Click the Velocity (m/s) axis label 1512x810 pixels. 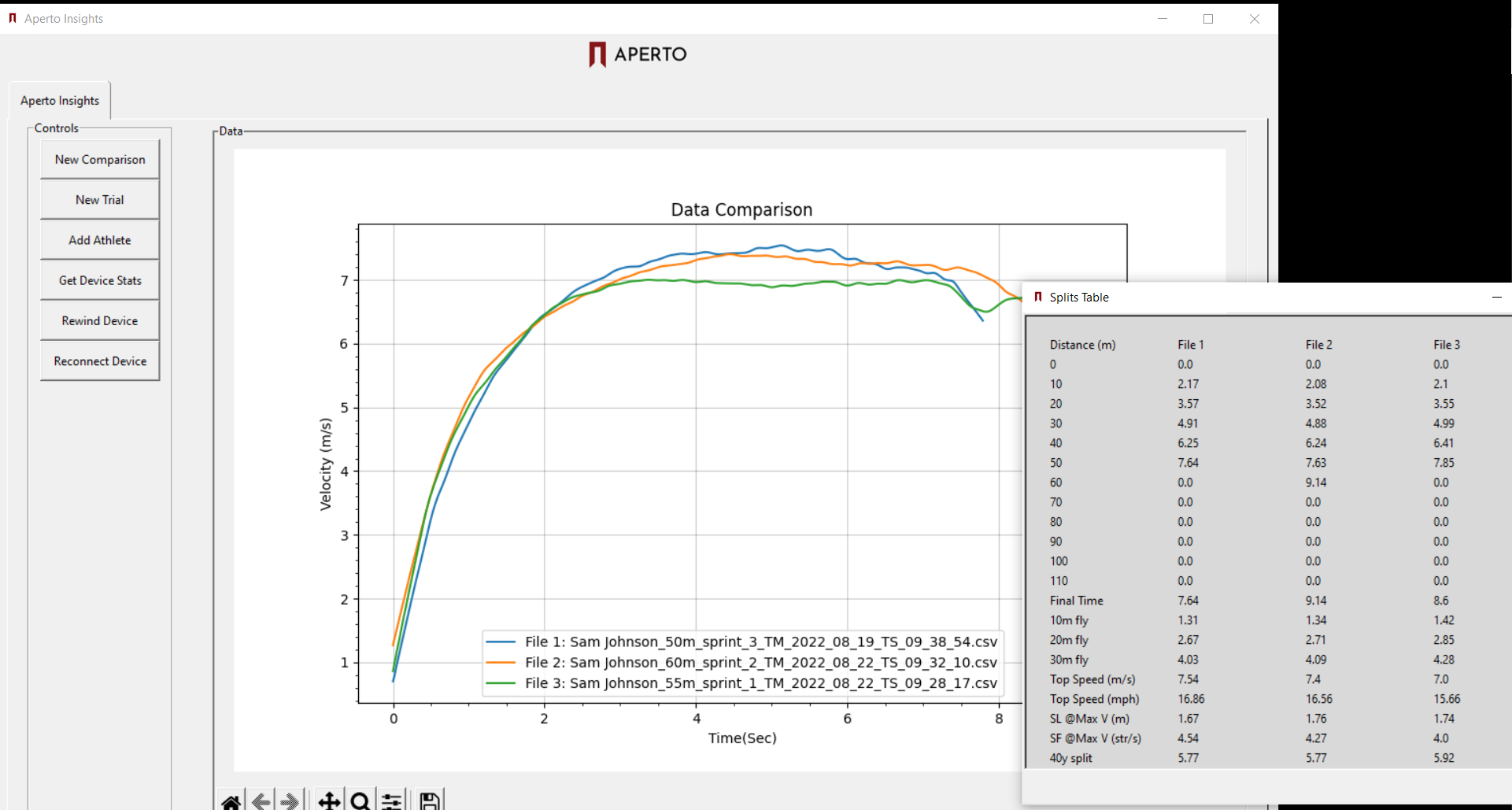[326, 464]
